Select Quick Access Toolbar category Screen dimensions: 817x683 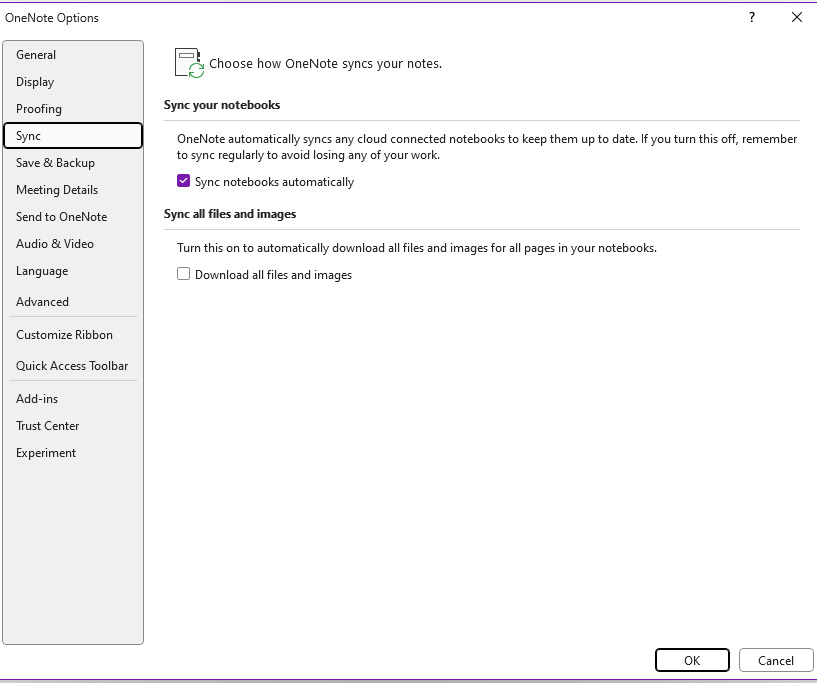click(72, 366)
